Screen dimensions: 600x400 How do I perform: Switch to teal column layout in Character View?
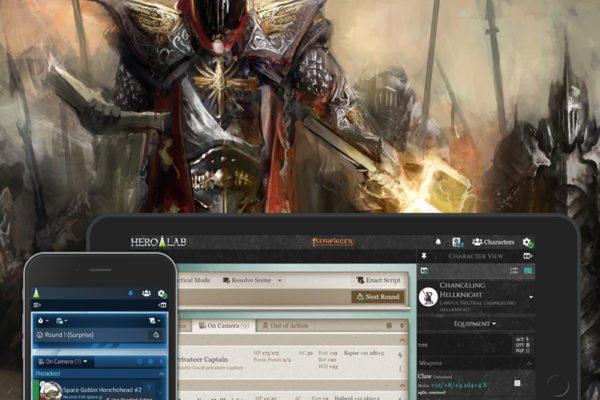coord(528,271)
